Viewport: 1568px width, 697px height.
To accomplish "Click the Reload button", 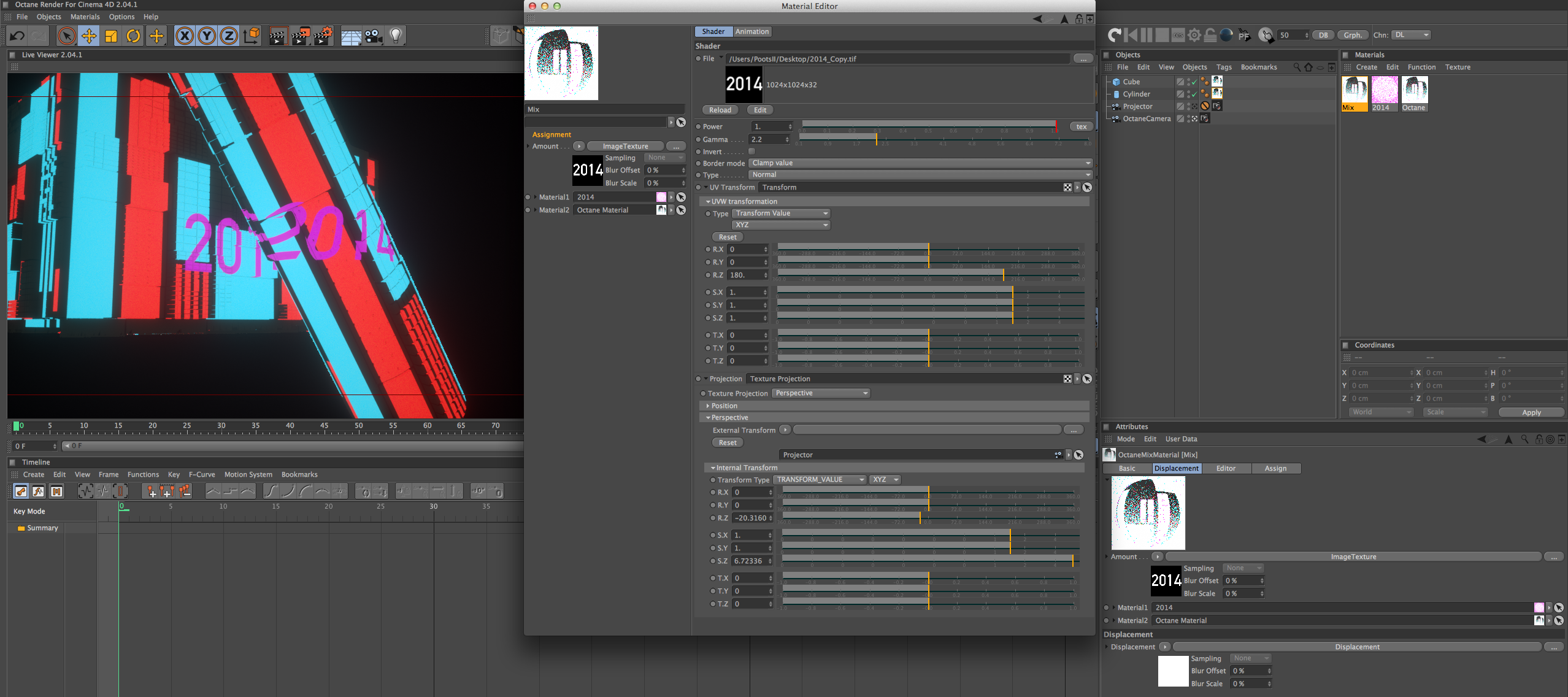I will [x=720, y=110].
